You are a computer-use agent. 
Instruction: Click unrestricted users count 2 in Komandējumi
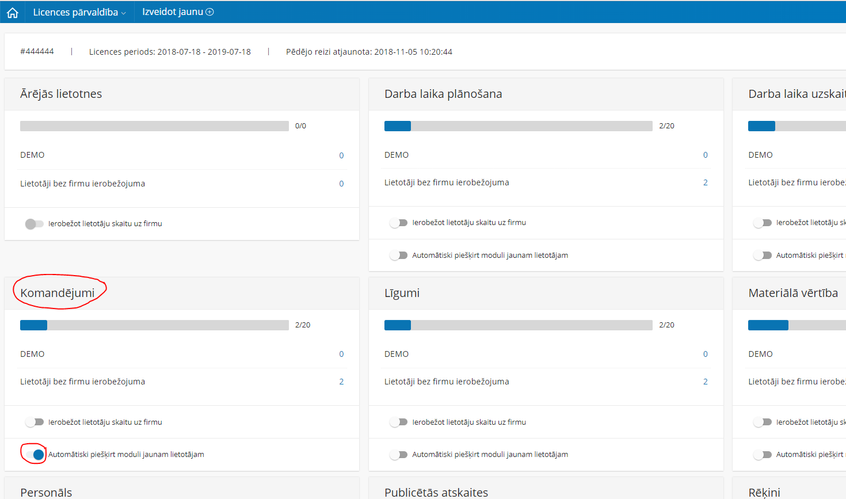[x=341, y=382]
